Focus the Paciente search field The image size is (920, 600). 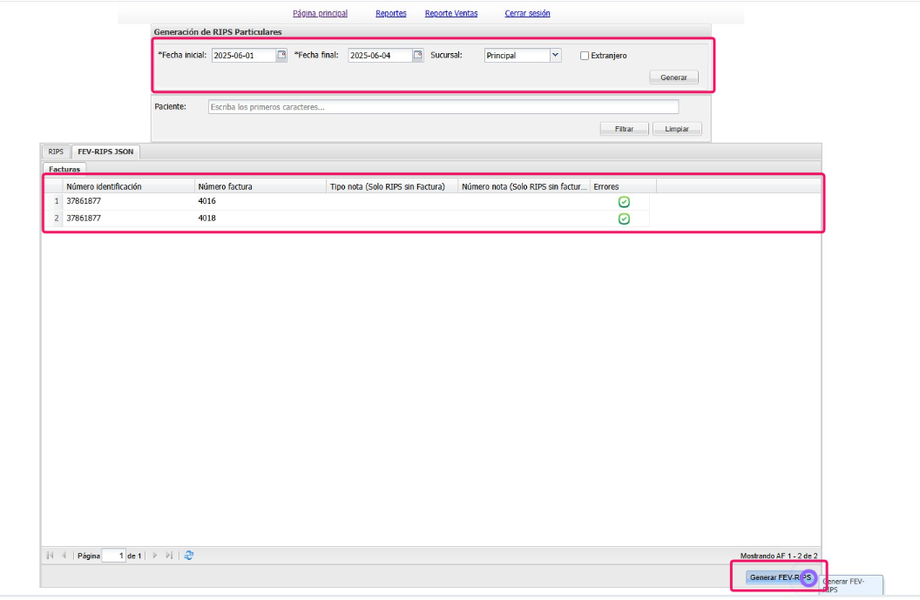pyautogui.click(x=443, y=107)
